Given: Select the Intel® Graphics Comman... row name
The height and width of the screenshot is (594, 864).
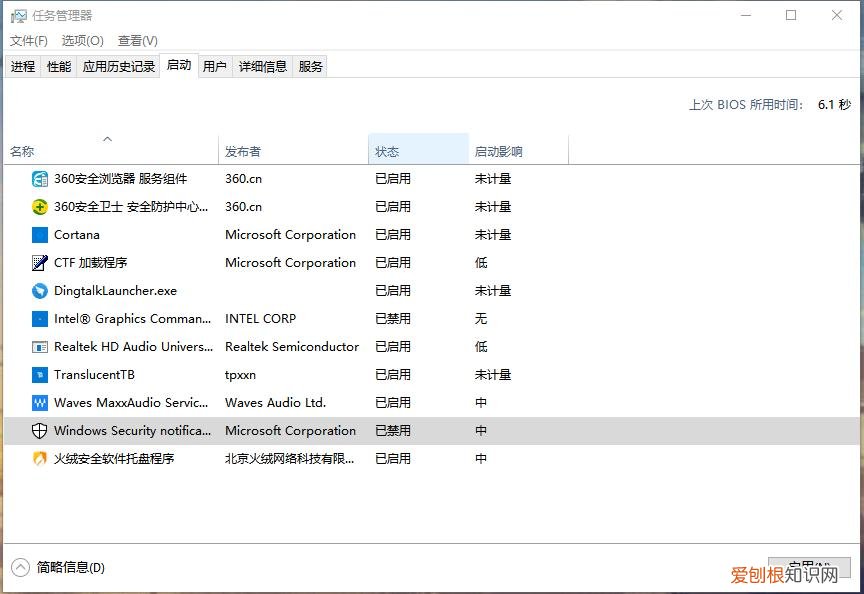Looking at the screenshot, I should [132, 318].
